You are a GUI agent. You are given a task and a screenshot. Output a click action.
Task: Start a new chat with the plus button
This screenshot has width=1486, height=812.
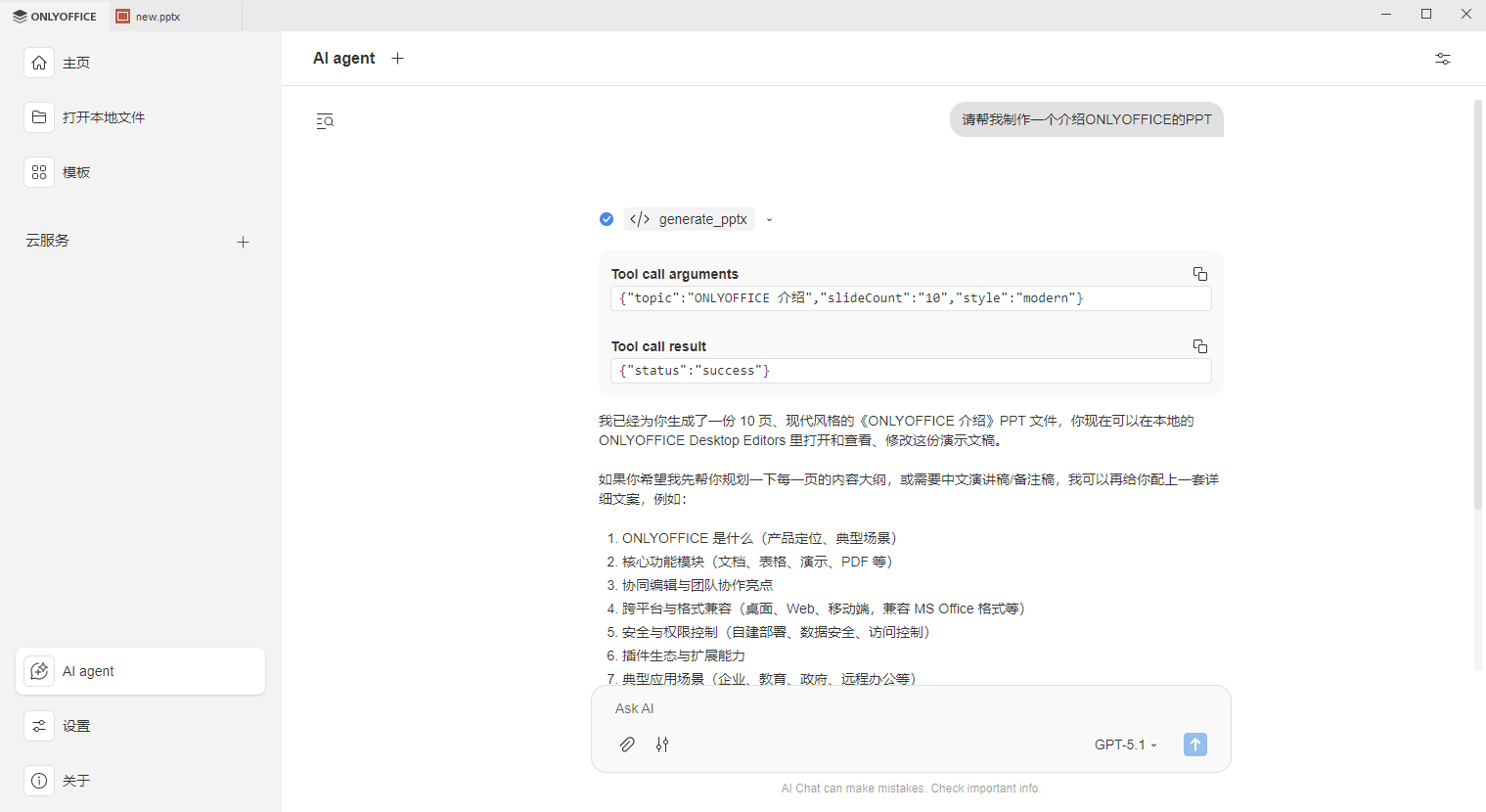(397, 58)
